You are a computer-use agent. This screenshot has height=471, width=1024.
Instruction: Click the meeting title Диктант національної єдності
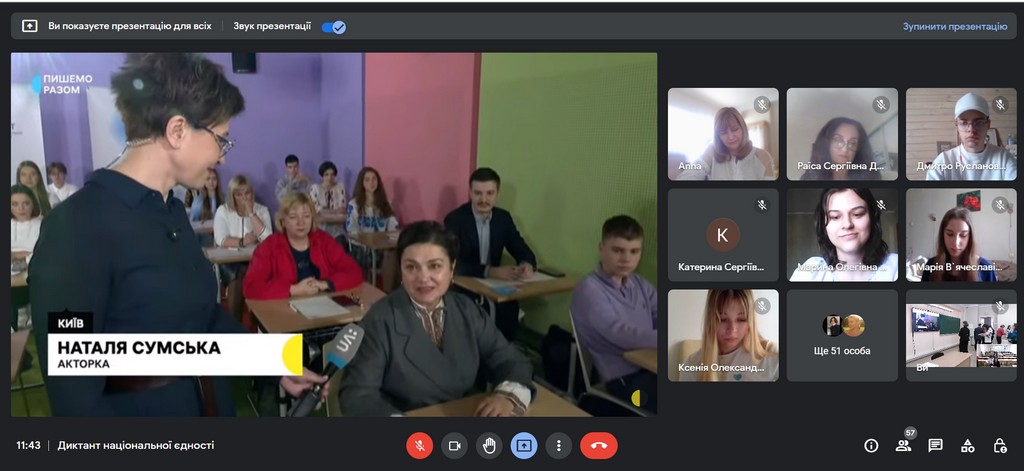(136, 446)
